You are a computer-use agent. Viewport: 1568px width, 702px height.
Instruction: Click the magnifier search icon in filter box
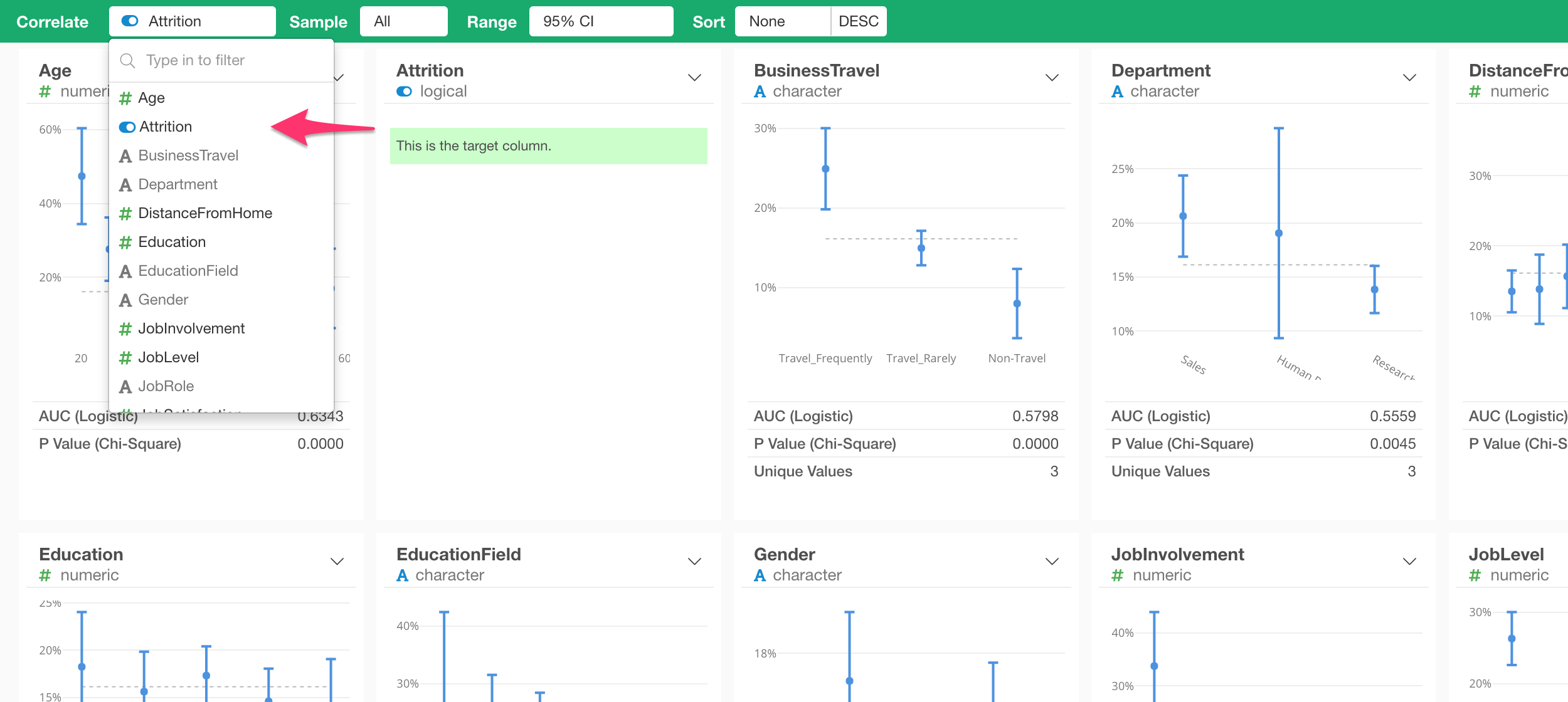pos(128,60)
